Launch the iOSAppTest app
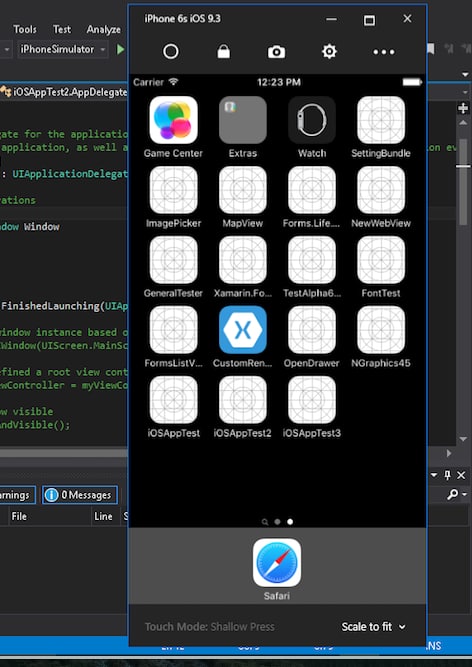The height and width of the screenshot is (667, 472). coord(173,400)
